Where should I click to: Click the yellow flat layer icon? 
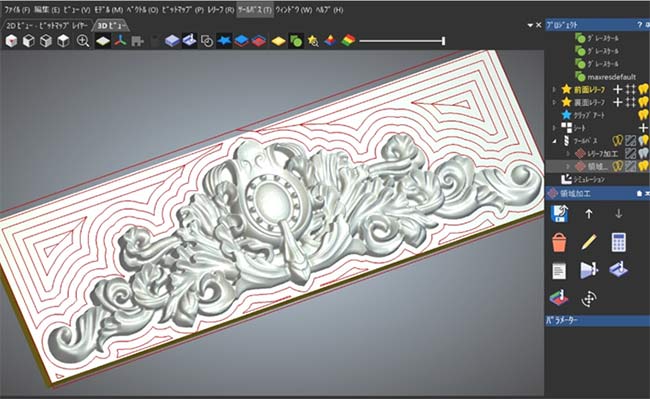279,41
